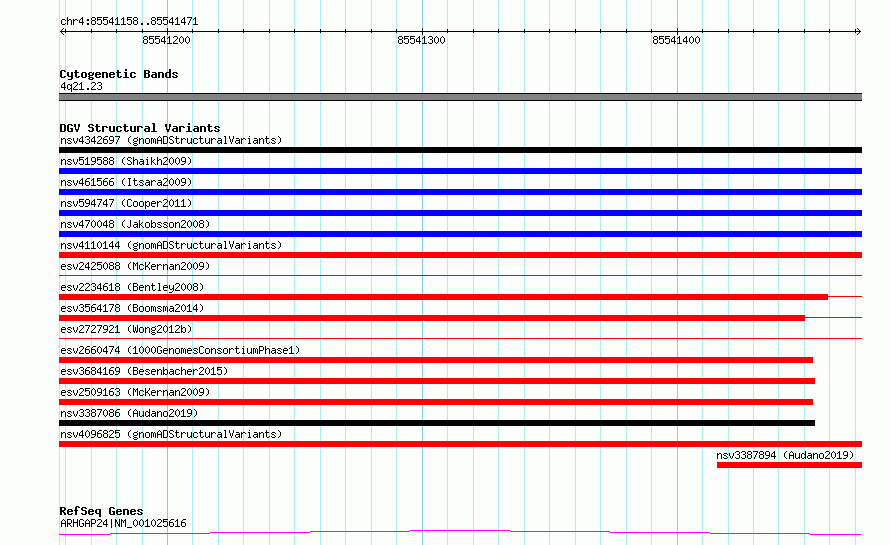Click the blue bar under nsv519588
Viewport: 890px width, 545px height.
pos(460,171)
